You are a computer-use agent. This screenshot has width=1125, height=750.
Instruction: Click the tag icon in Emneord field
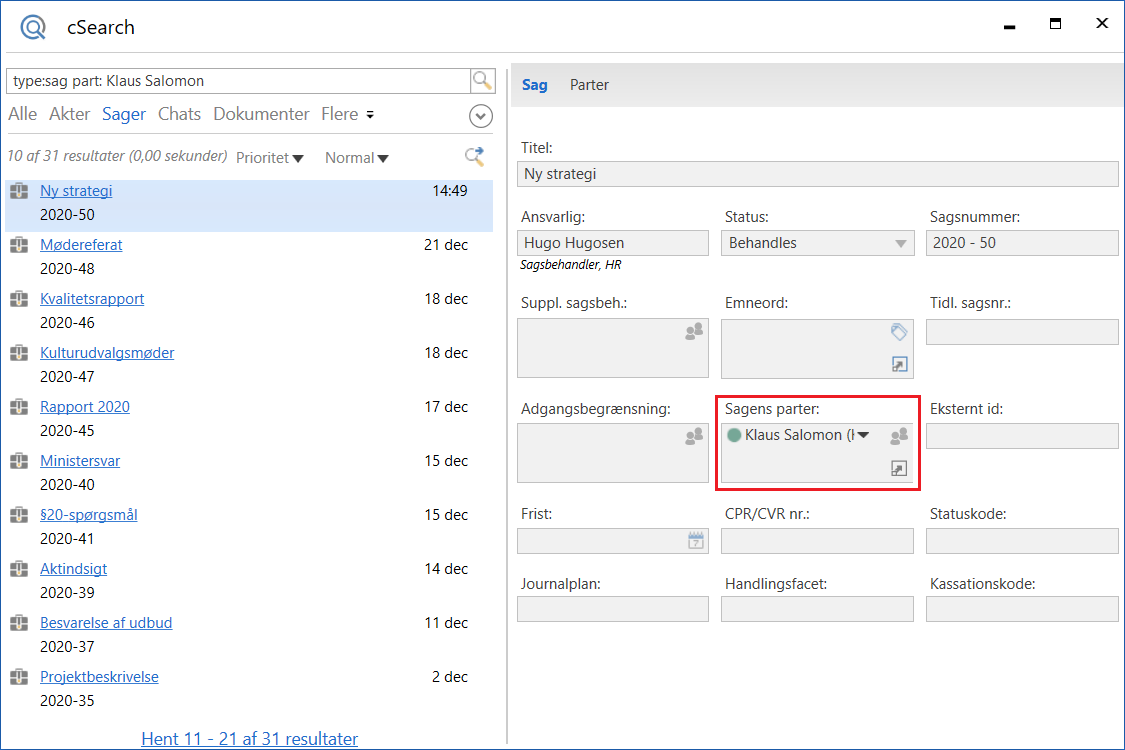pos(898,332)
